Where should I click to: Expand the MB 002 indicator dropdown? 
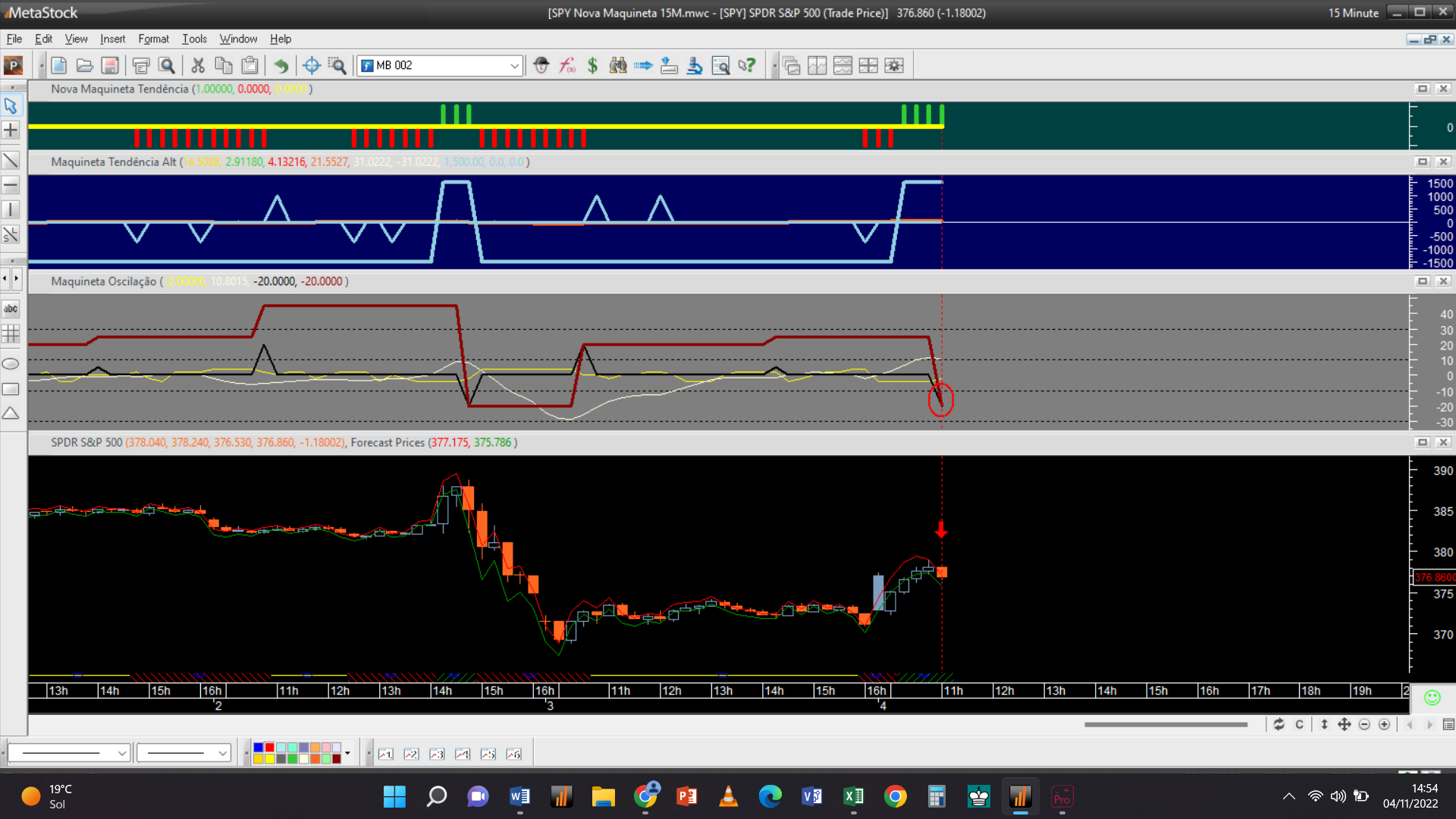(x=514, y=66)
